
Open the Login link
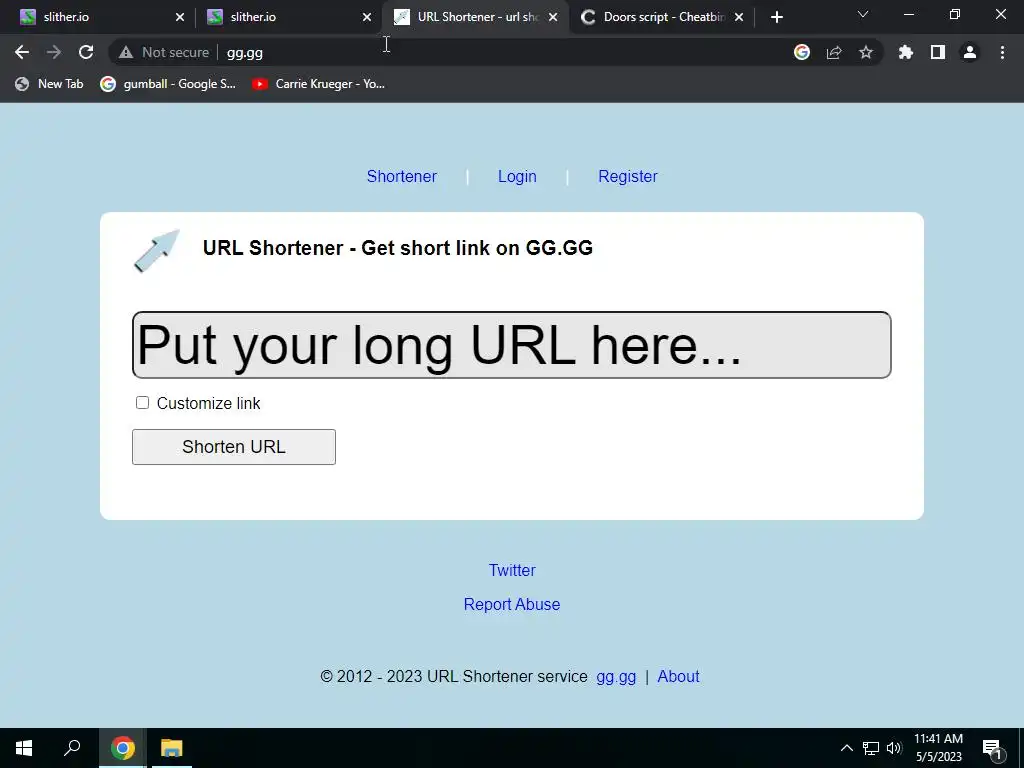point(517,176)
